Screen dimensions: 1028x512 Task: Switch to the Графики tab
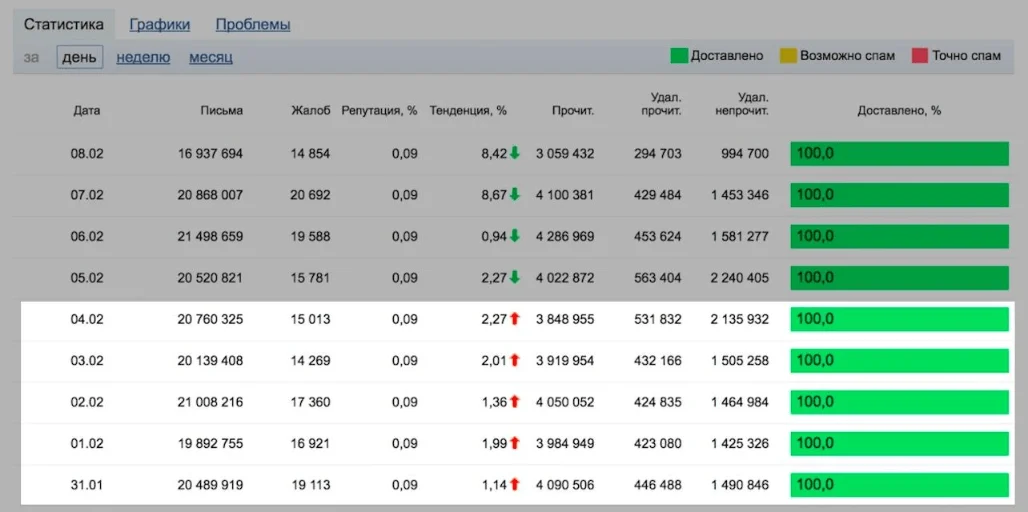pos(160,24)
